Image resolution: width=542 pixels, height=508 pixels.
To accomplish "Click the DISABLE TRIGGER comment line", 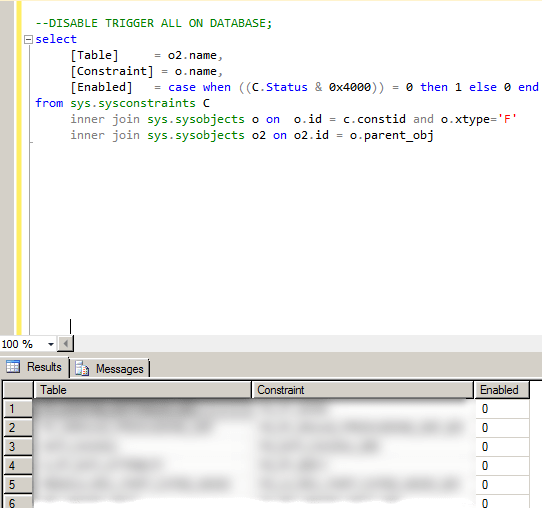I will coord(154,23).
